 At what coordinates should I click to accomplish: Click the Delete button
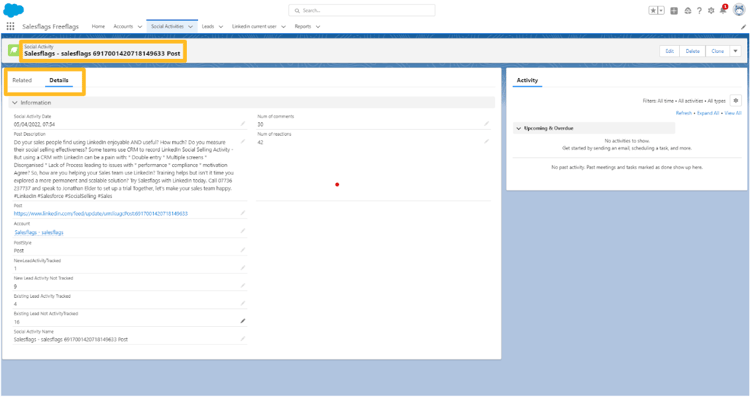tap(692, 51)
